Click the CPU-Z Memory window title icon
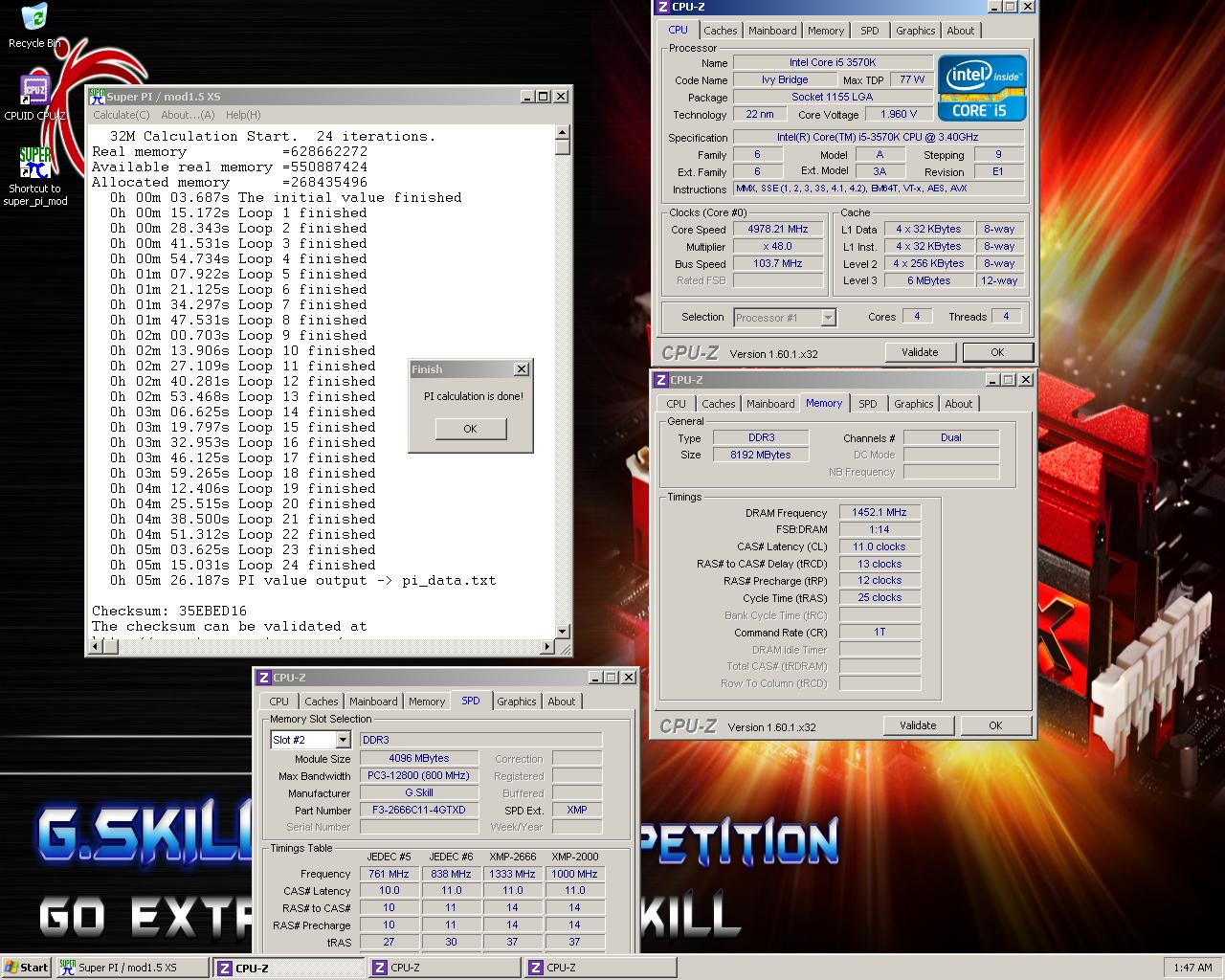Viewport: 1225px width, 980px height. click(x=661, y=380)
